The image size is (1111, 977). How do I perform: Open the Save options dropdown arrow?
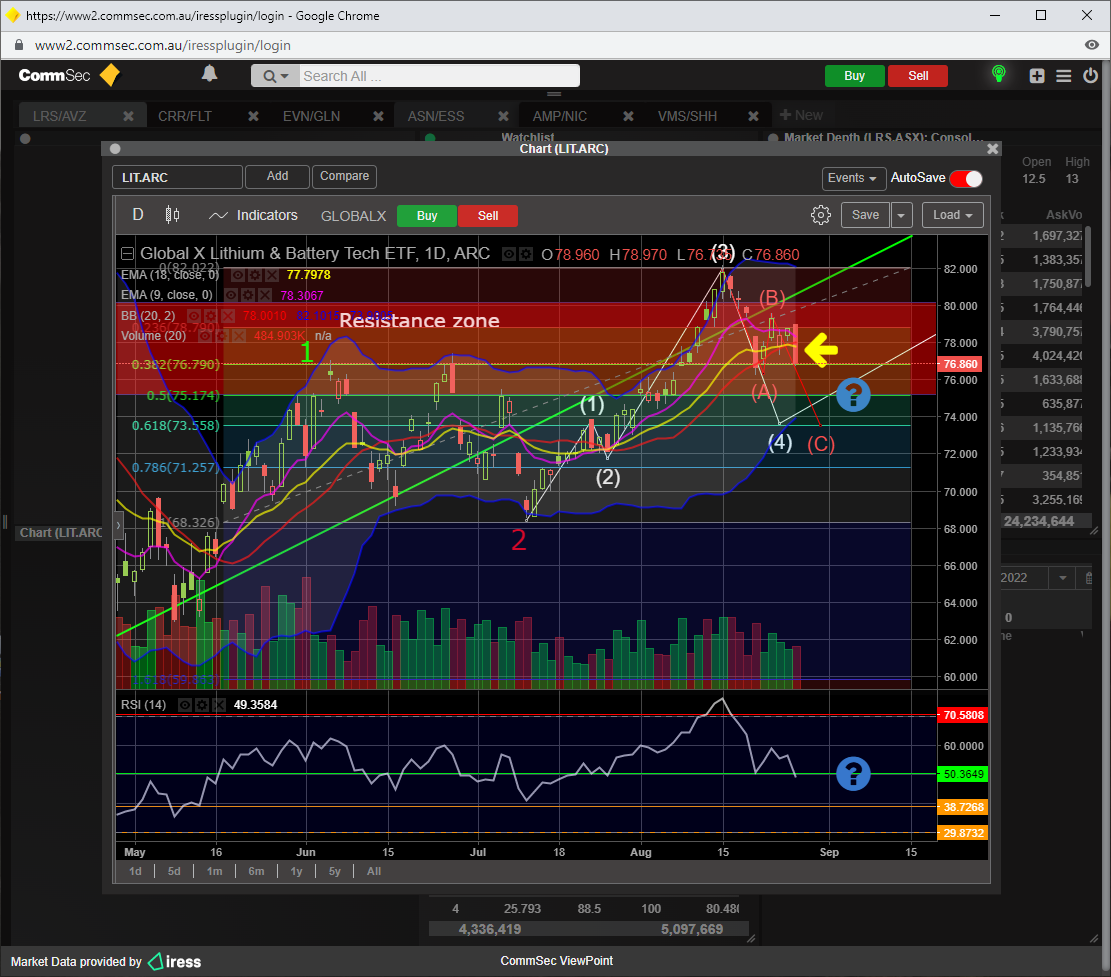901,215
